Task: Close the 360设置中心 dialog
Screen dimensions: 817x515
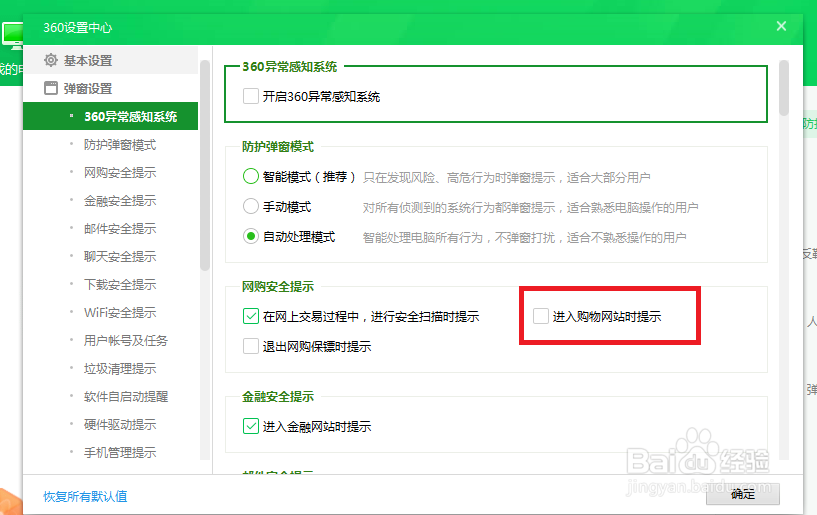Action: click(x=781, y=26)
